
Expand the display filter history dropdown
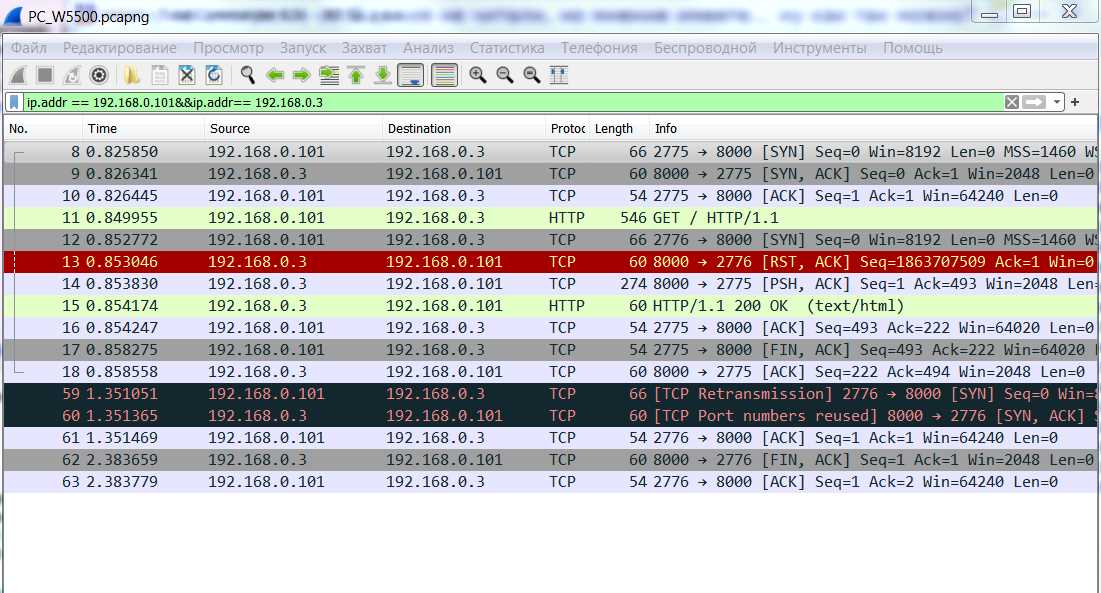(x=1056, y=102)
